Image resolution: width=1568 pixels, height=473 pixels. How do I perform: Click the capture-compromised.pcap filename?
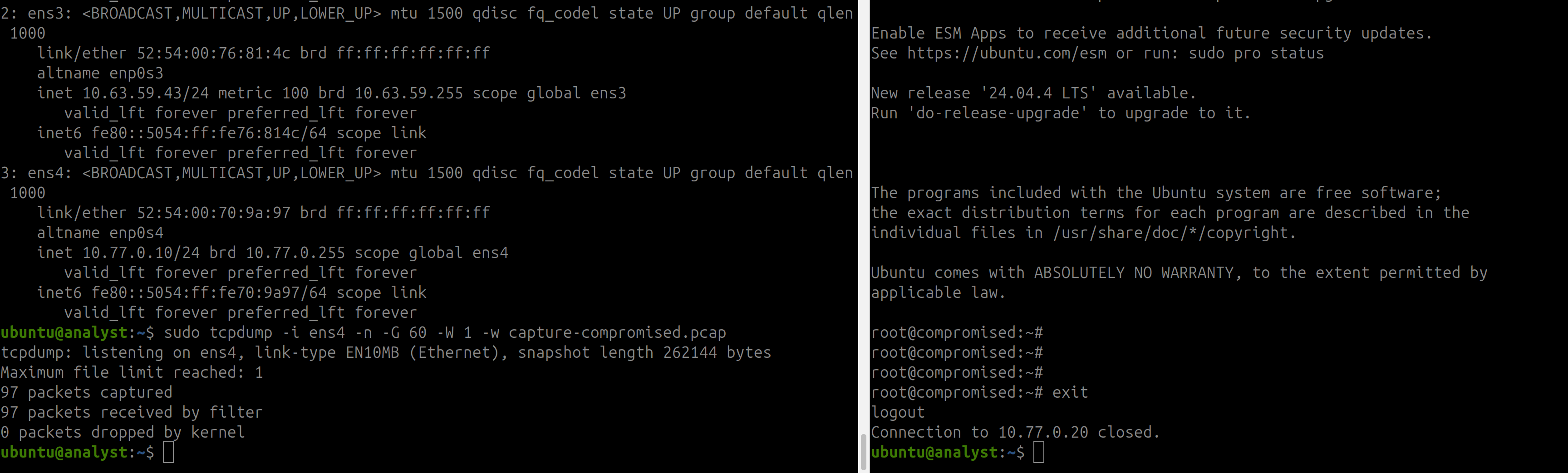pyautogui.click(x=617, y=332)
